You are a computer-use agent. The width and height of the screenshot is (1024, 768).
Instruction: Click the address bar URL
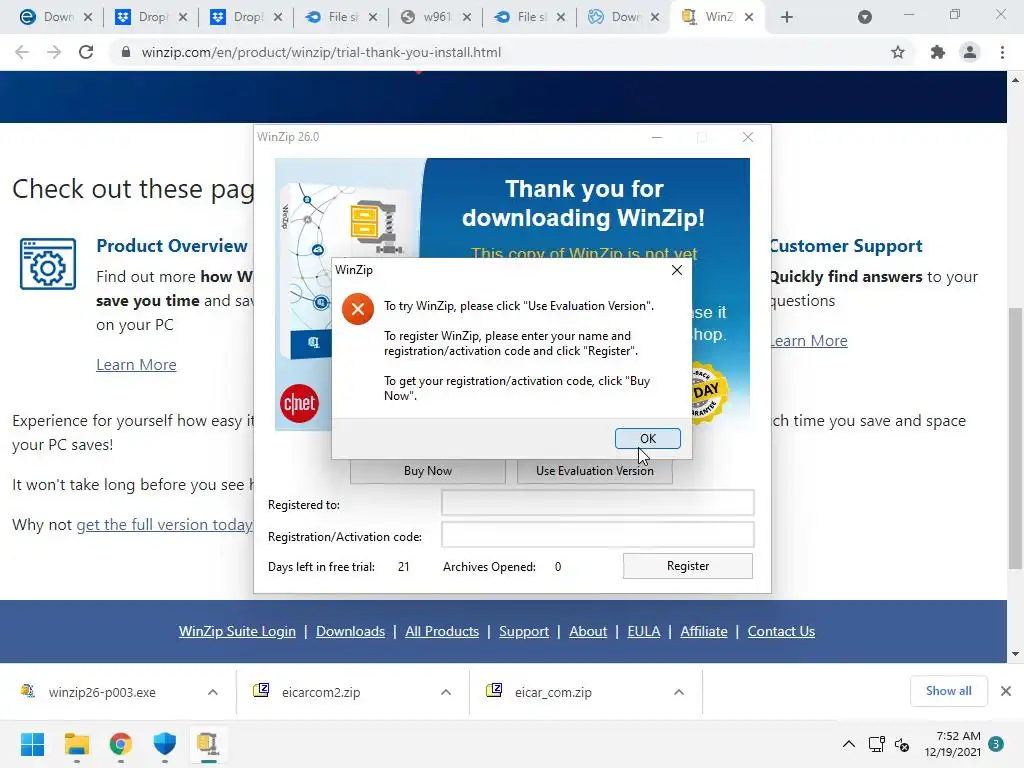(x=321, y=52)
